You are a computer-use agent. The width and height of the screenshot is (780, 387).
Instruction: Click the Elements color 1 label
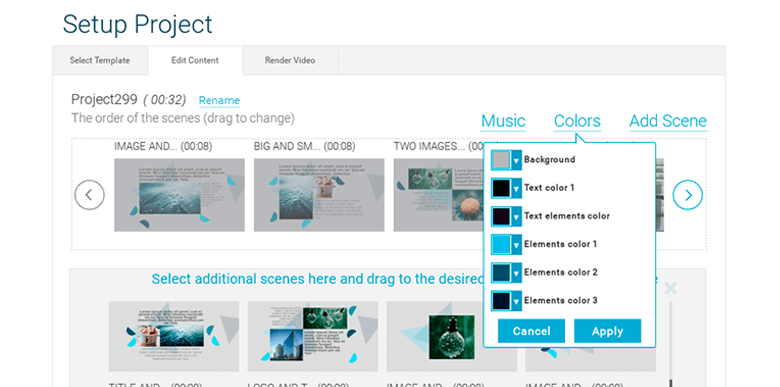(x=560, y=244)
